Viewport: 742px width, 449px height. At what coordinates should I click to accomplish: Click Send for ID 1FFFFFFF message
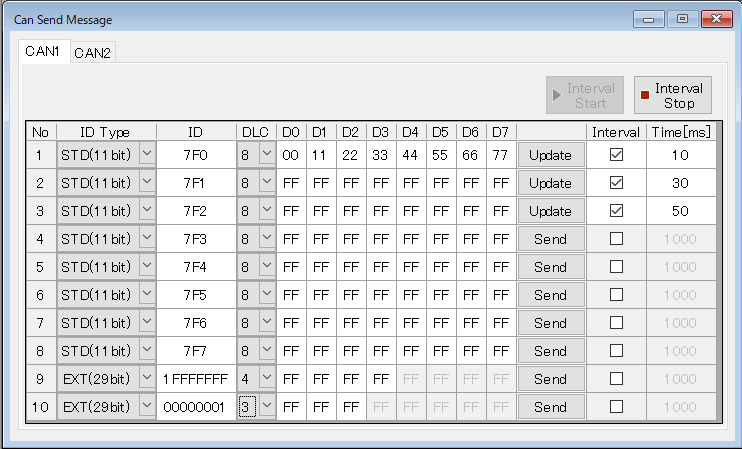point(550,379)
